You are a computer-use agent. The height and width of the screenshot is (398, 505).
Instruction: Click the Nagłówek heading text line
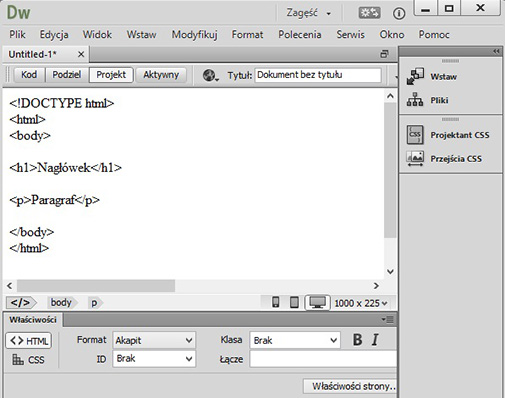click(66, 168)
